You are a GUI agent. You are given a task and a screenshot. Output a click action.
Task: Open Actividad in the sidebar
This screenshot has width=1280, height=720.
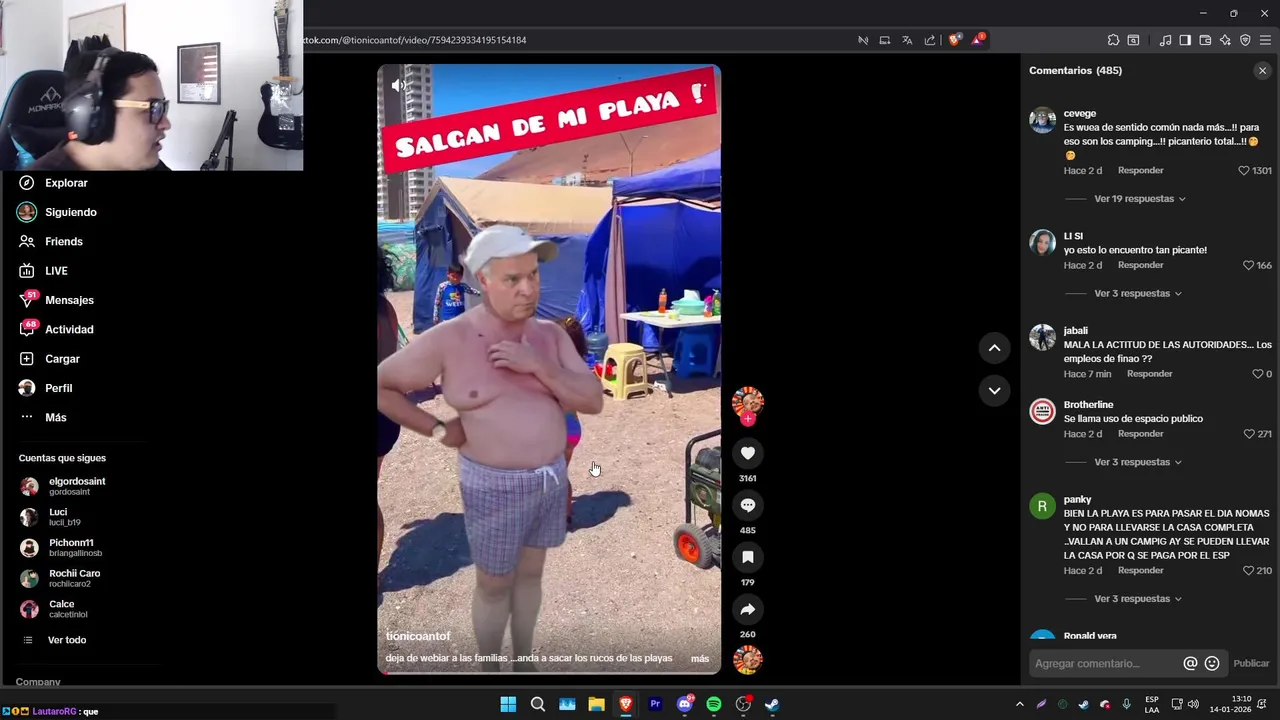[69, 330]
